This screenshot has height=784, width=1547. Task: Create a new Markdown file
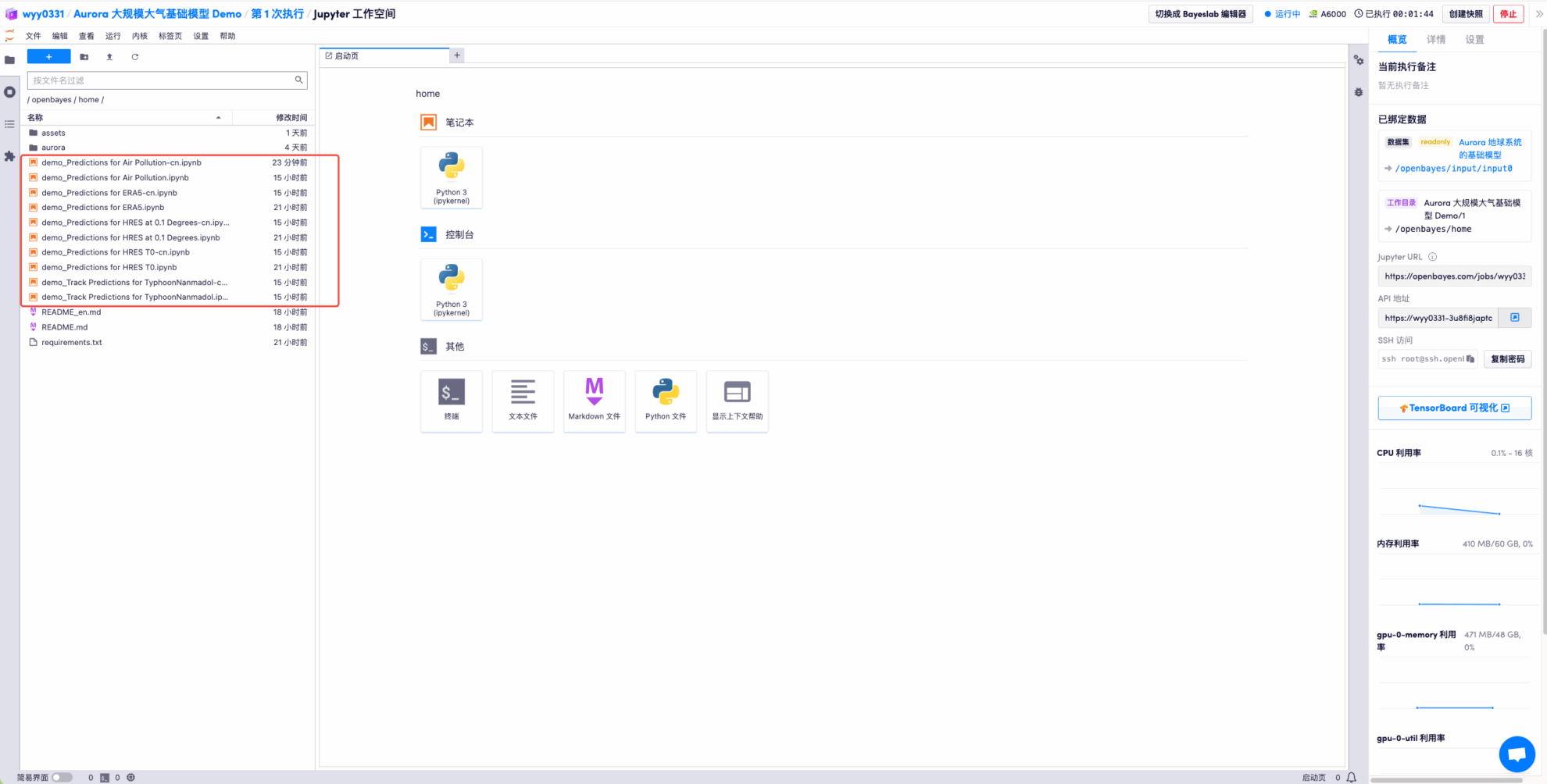point(594,401)
